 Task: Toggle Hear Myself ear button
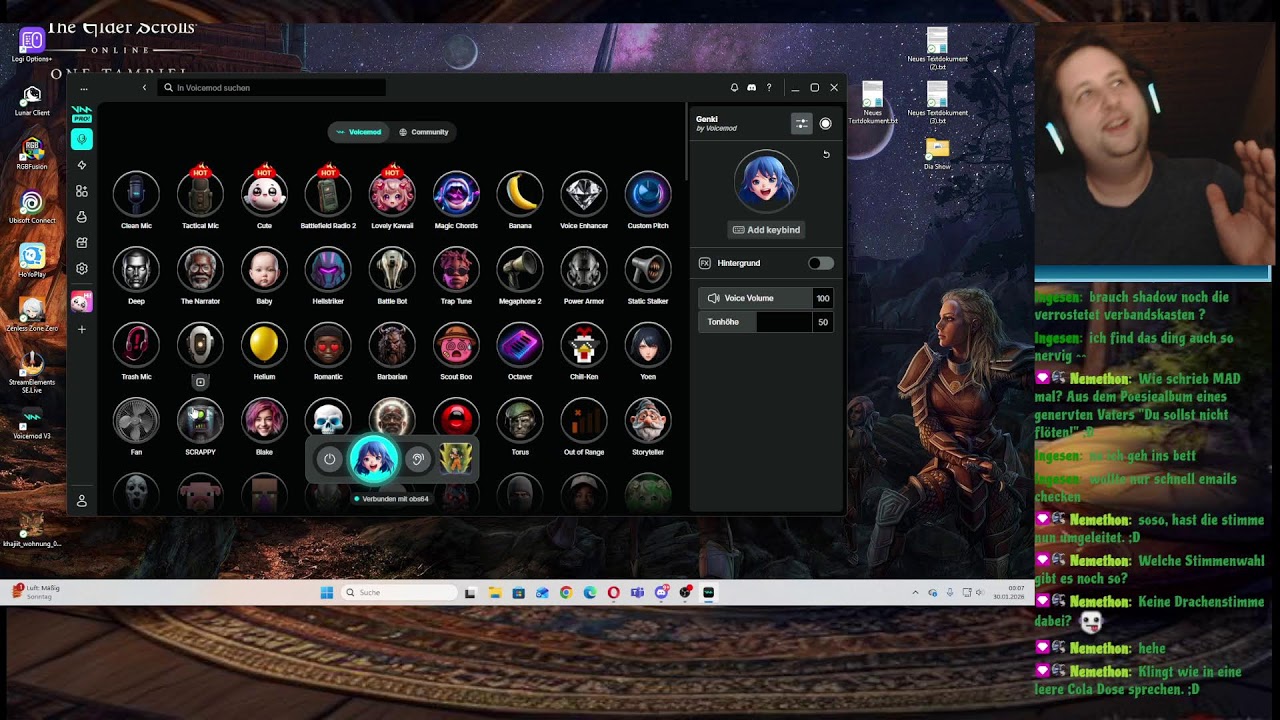418,459
